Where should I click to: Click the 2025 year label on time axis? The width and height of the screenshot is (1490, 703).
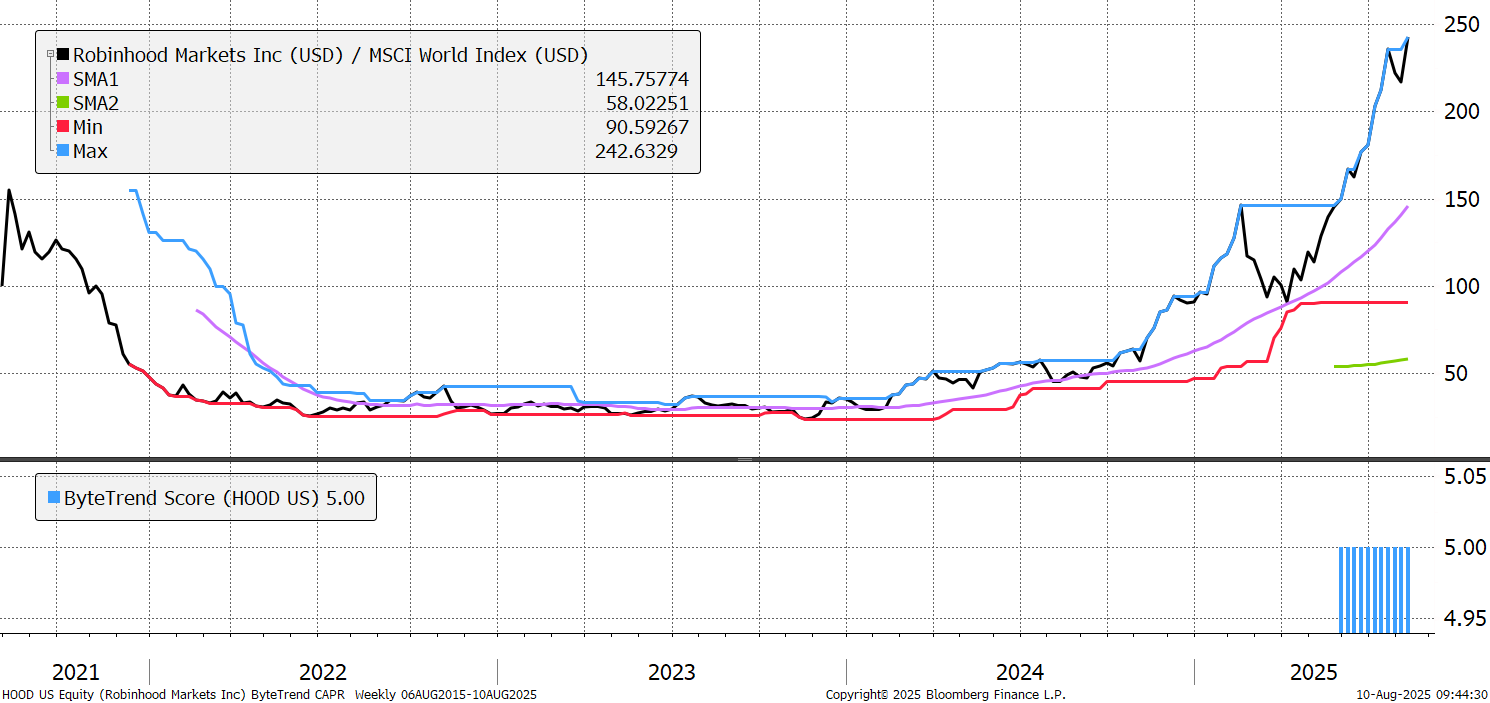pyautogui.click(x=1312, y=672)
